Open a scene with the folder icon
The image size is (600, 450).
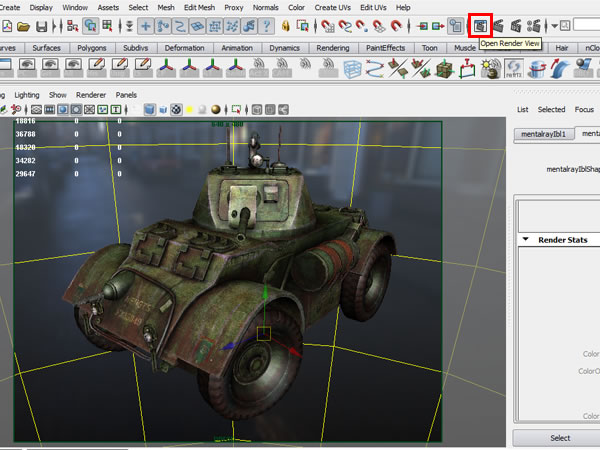23,26
